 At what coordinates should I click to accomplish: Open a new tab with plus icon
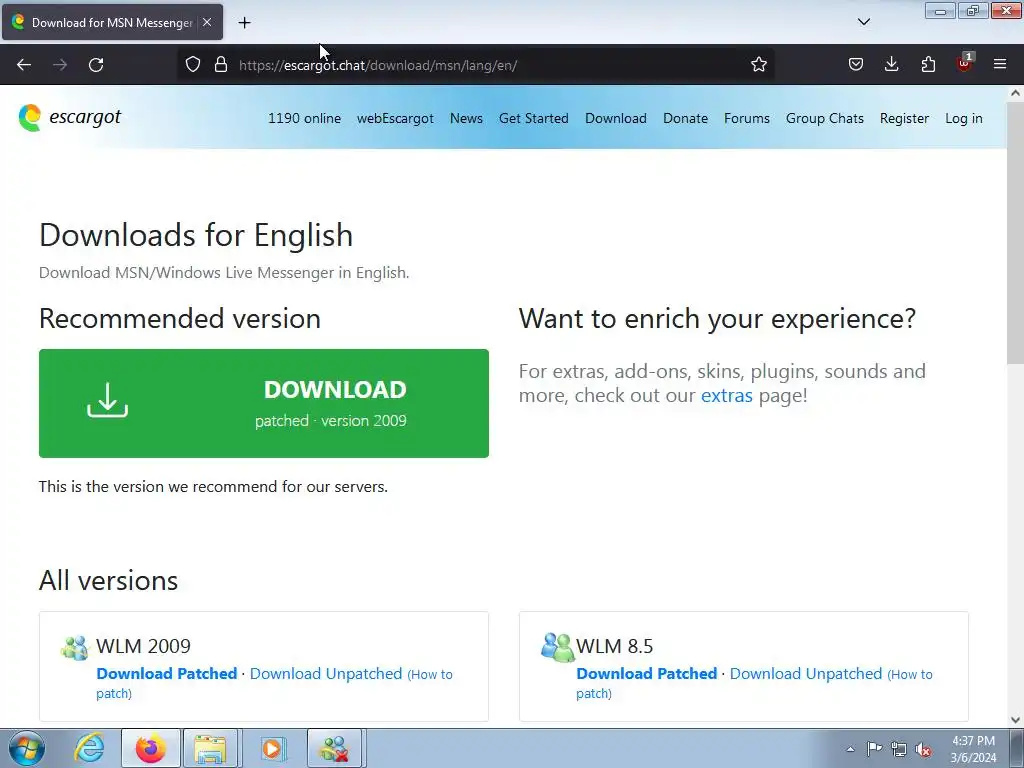[244, 23]
